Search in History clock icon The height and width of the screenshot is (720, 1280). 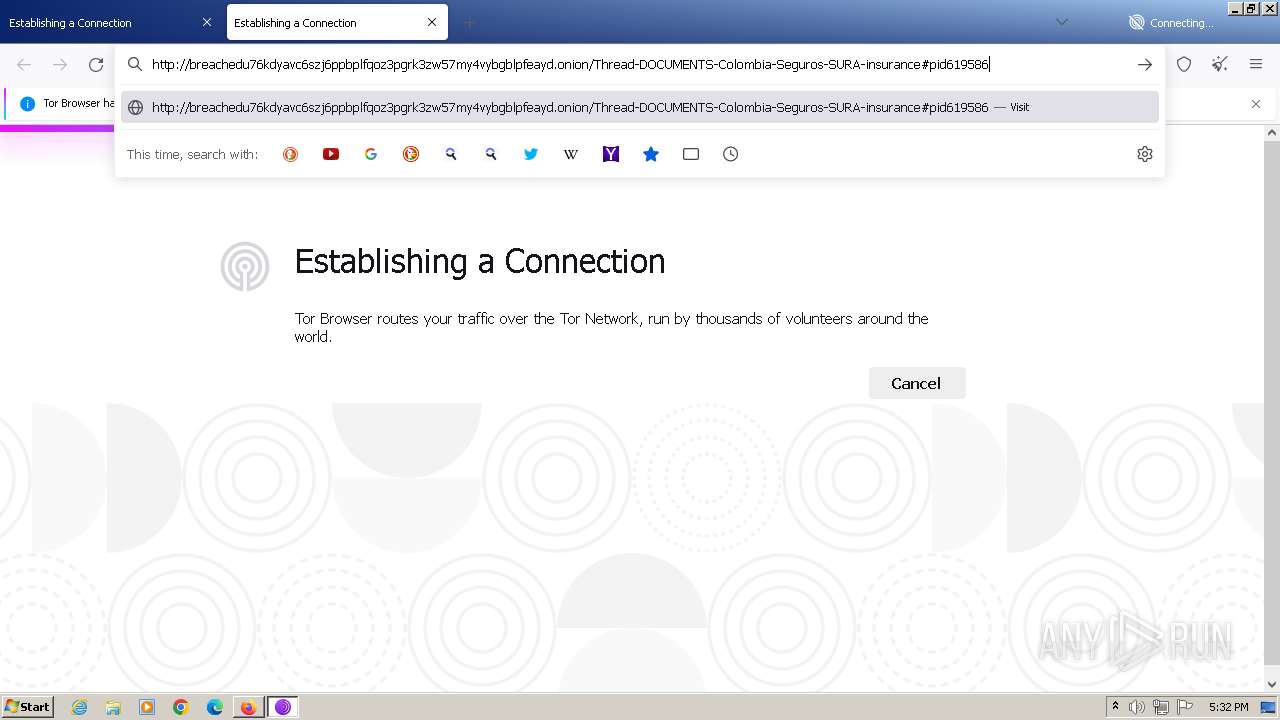coord(731,154)
